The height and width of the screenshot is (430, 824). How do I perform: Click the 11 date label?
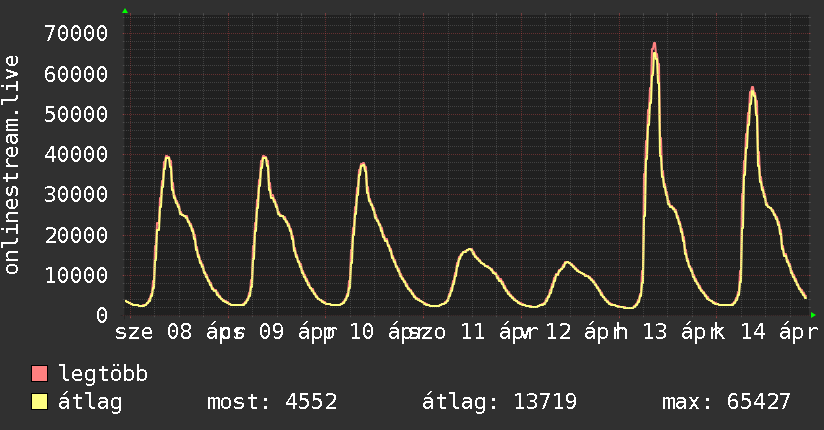(472, 332)
